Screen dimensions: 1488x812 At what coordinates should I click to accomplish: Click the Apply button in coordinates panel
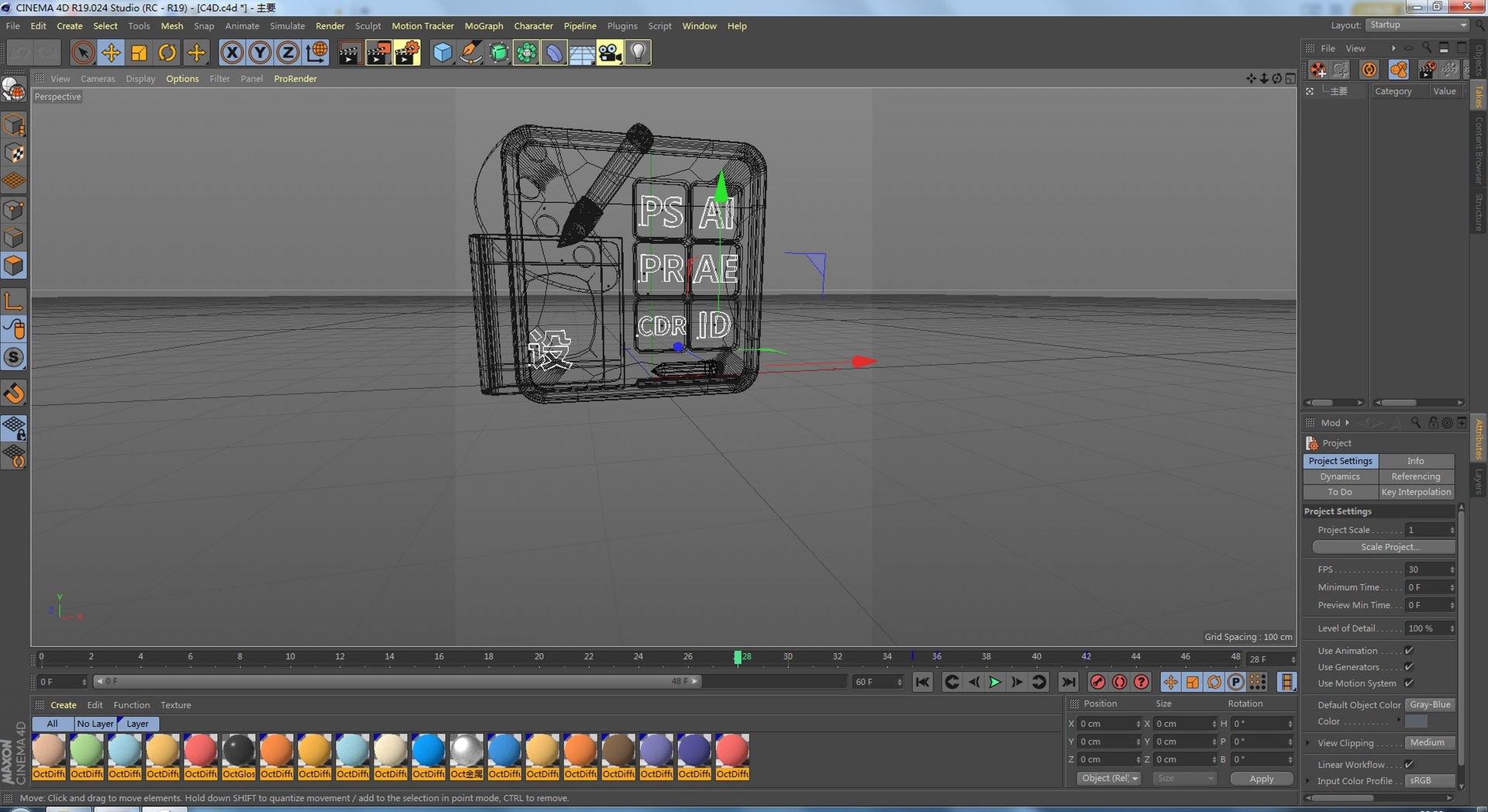(x=1262, y=779)
